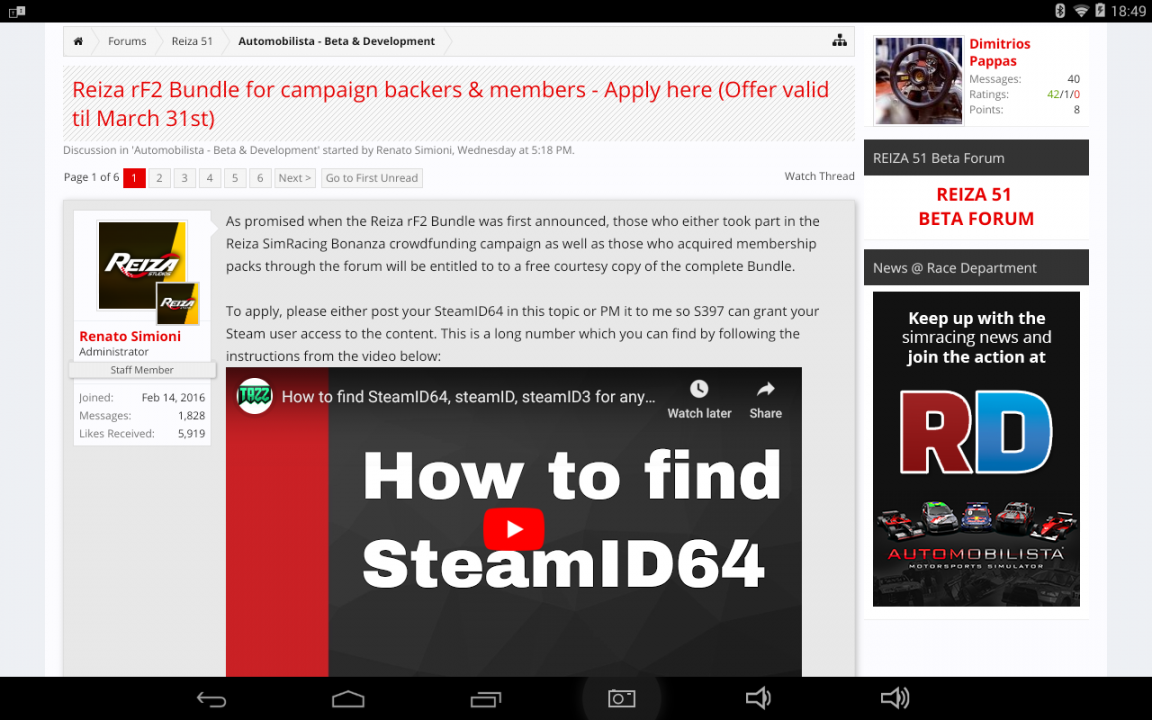Open the Race Department Automobilista banner

point(976,449)
